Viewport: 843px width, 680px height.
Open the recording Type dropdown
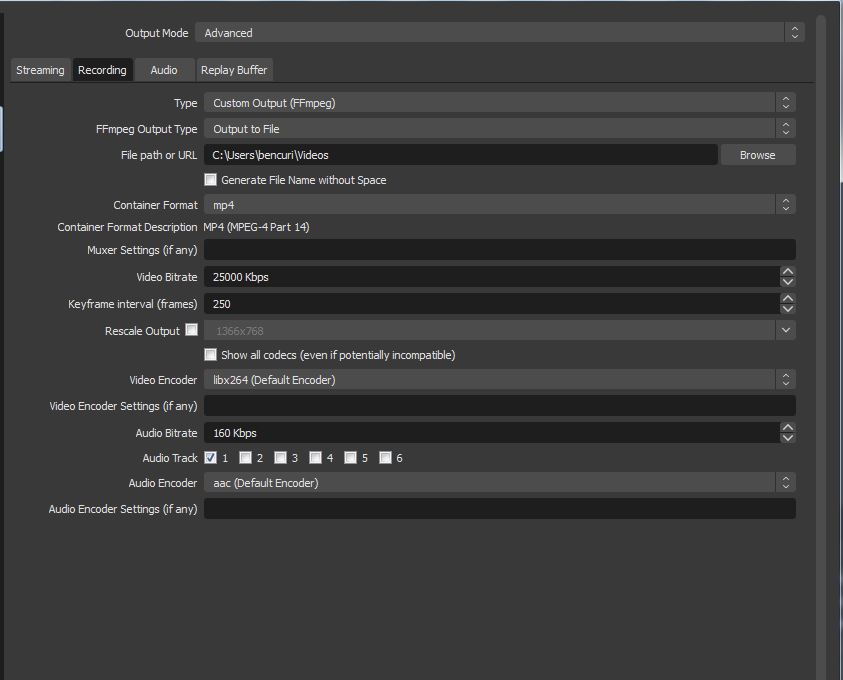[x=499, y=103]
